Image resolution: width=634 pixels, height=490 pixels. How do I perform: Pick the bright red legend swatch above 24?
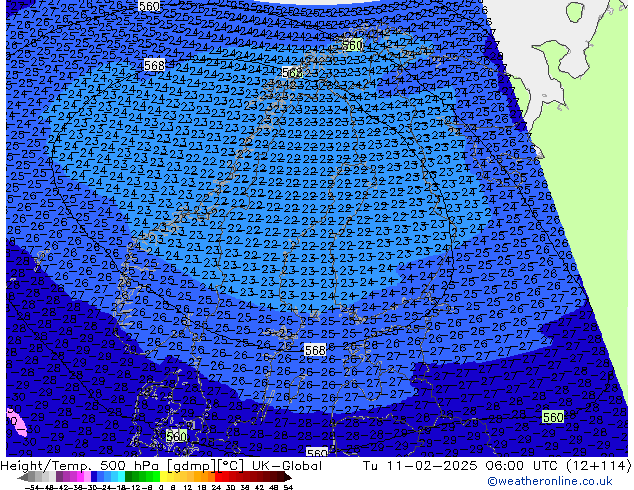point(218,478)
